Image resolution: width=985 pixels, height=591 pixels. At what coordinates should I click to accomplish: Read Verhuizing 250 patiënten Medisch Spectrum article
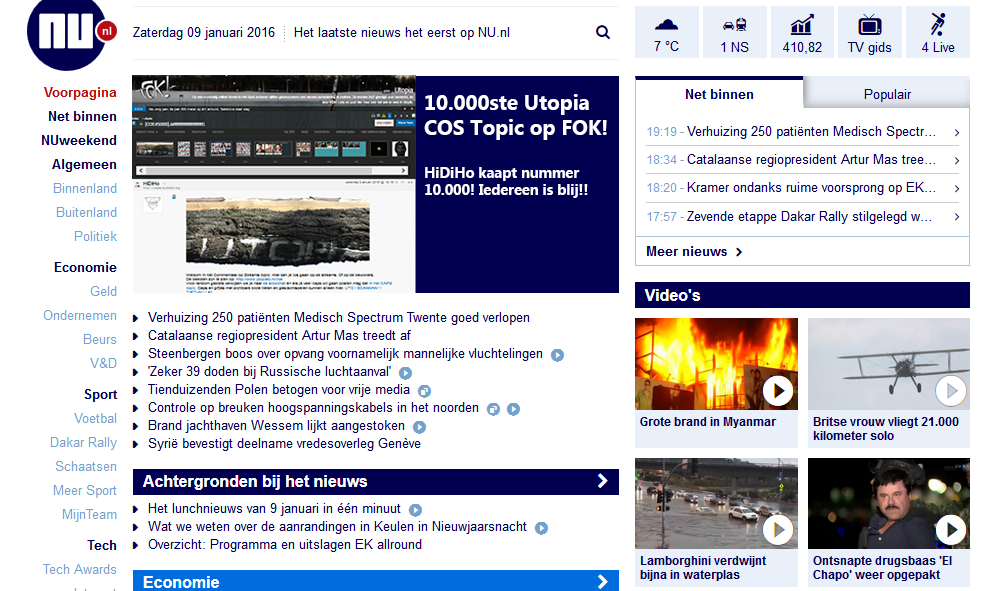click(x=339, y=318)
